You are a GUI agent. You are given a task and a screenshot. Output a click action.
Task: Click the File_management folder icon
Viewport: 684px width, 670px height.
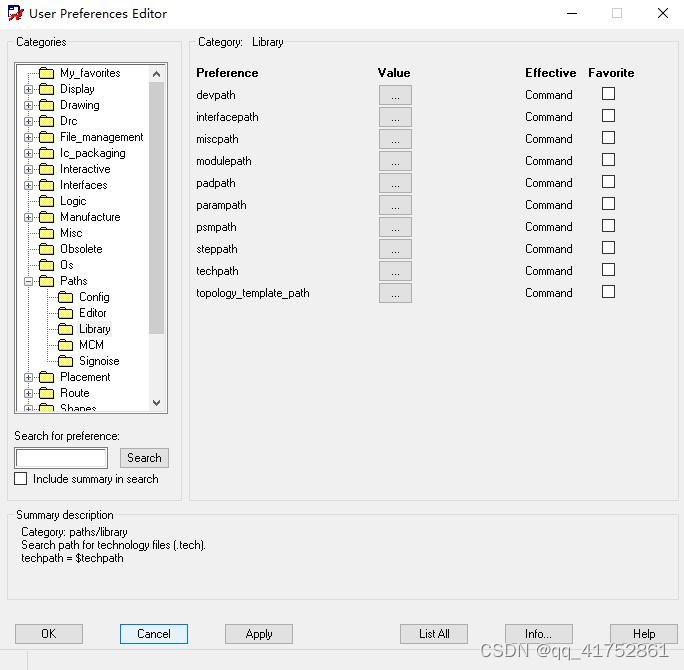point(46,137)
